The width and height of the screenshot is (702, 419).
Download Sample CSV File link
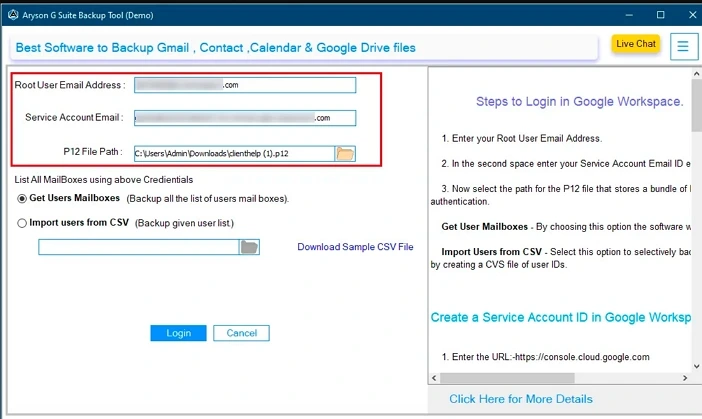pos(355,247)
